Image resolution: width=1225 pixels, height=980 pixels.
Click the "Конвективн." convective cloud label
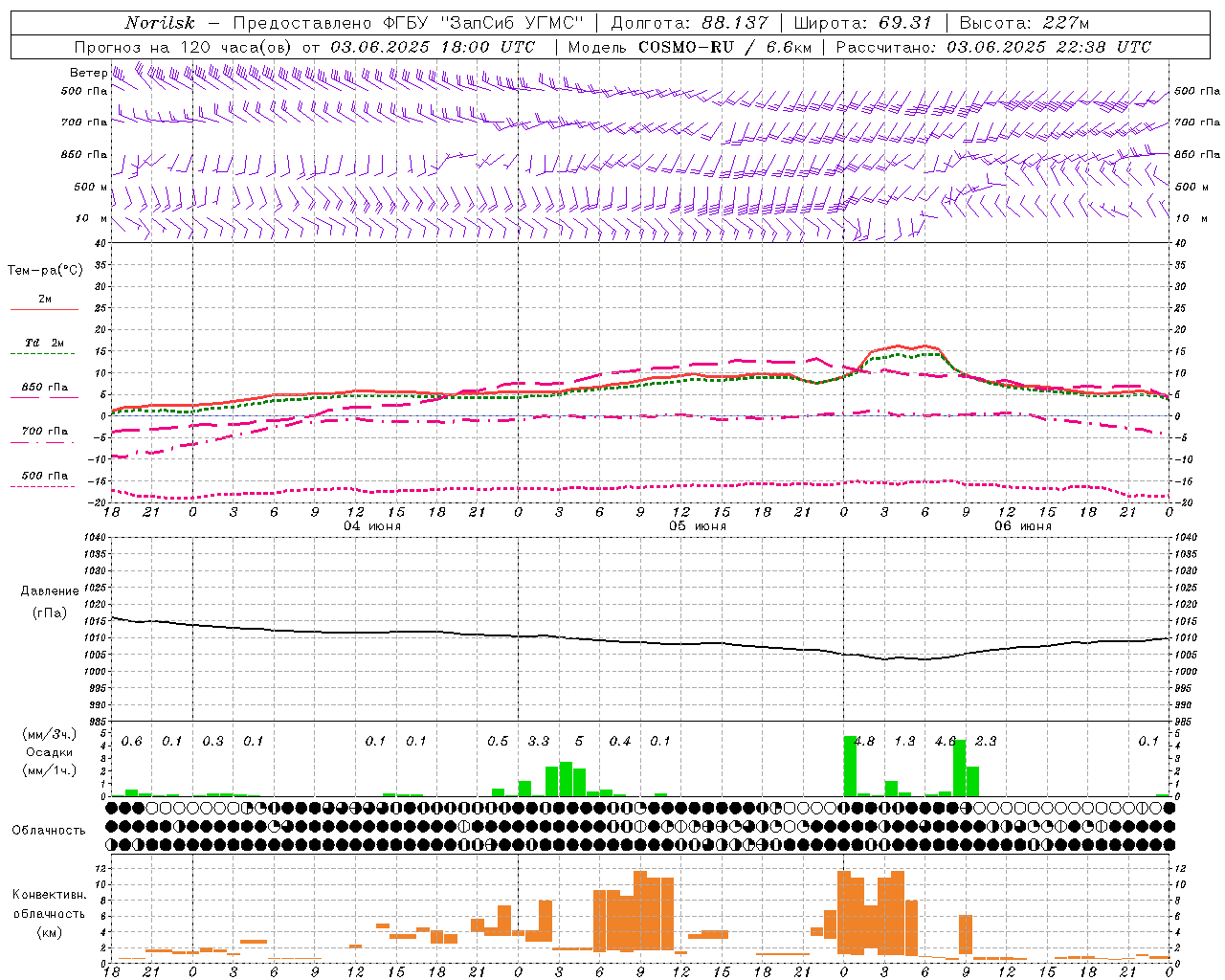(49, 895)
